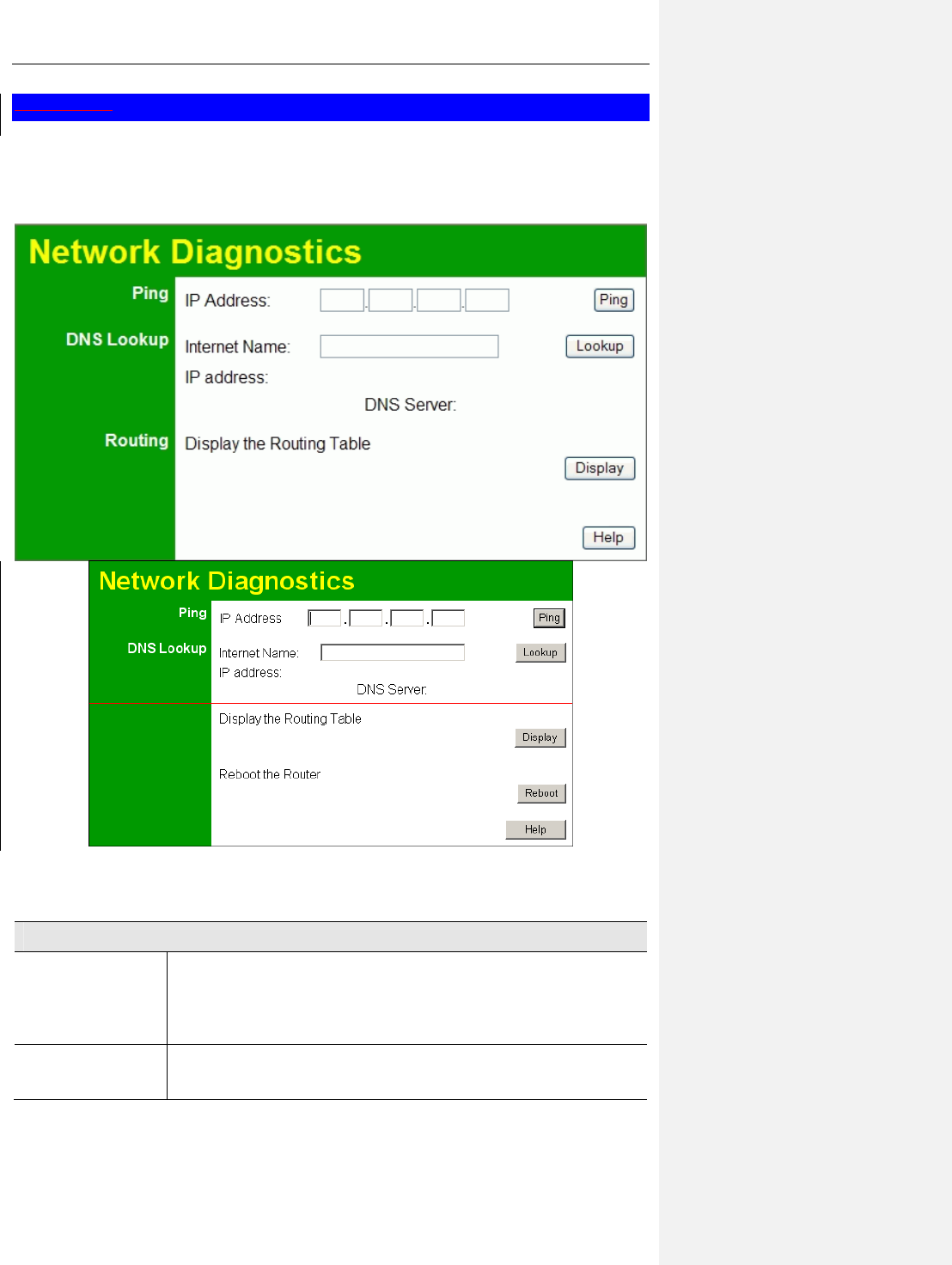This screenshot has height=1265, width=952.
Task: Click fourth IP Address octet field, larger panel
Action: [487, 300]
